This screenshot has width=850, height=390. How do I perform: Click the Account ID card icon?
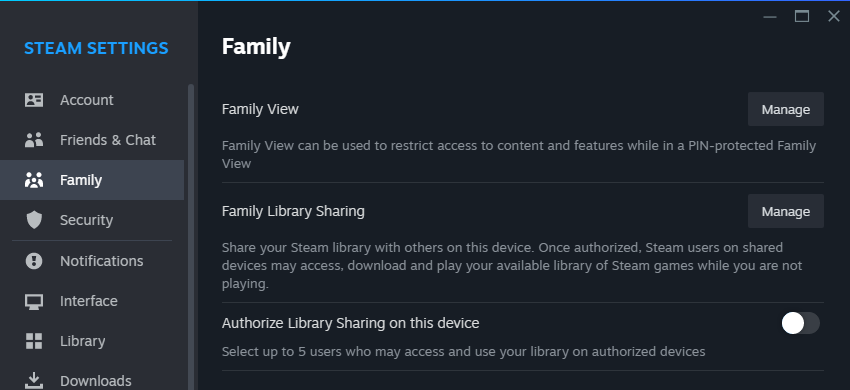34,100
